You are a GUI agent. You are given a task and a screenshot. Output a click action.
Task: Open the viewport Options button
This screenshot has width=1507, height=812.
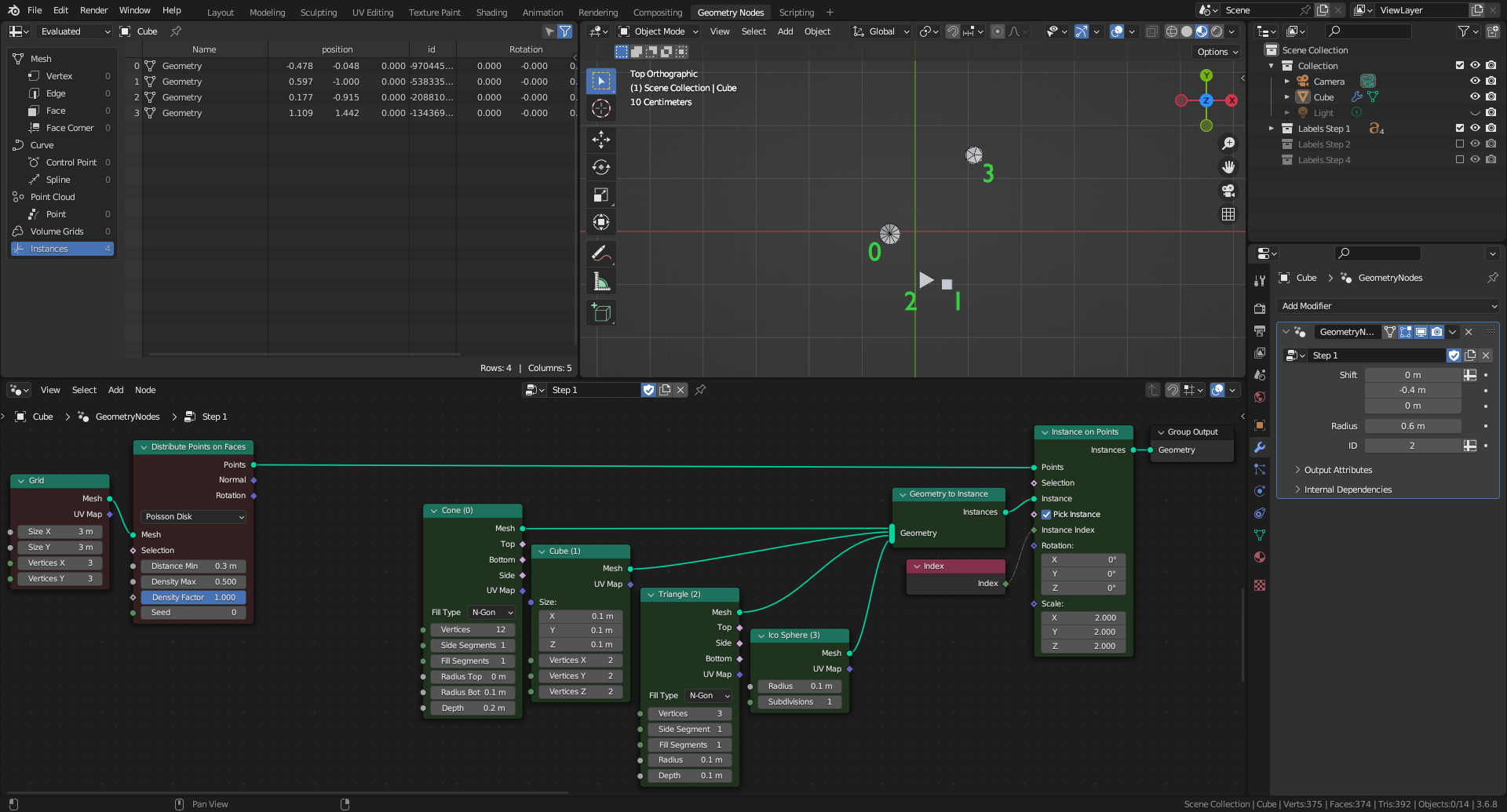point(1217,52)
